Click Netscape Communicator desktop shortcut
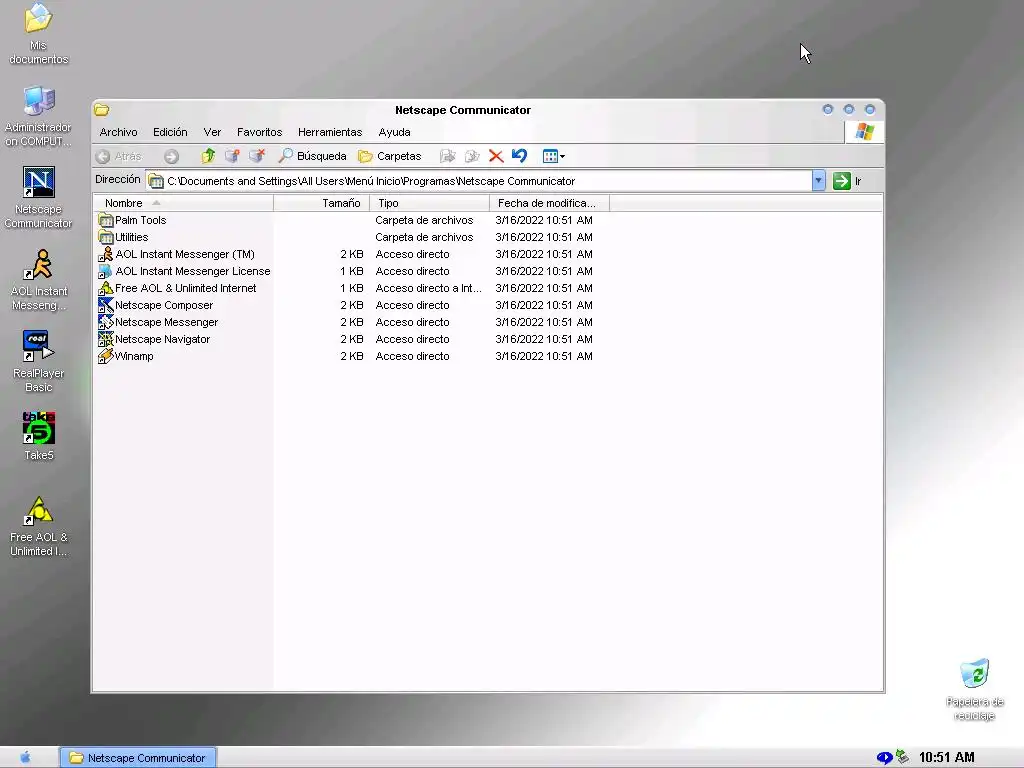This screenshot has width=1024, height=768. [x=39, y=198]
